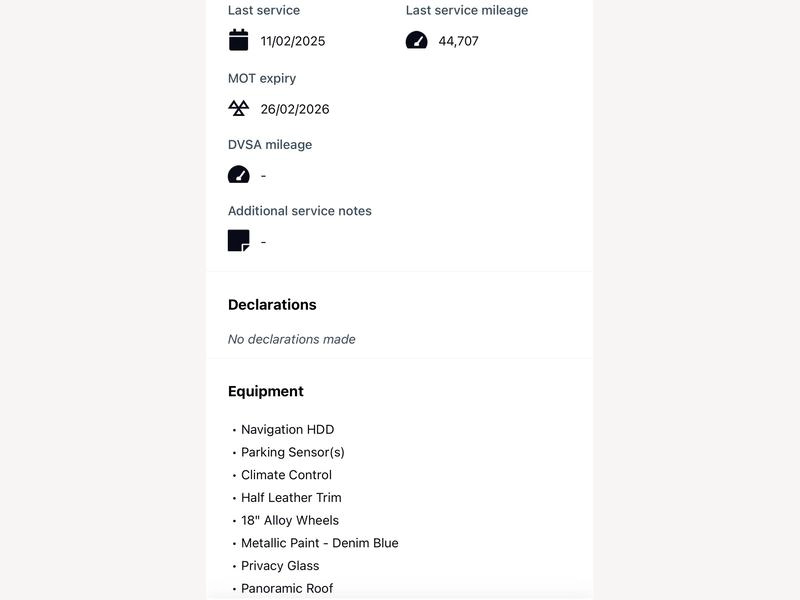800x600 pixels.
Task: Click the Declarations section heading
Action: click(x=272, y=305)
